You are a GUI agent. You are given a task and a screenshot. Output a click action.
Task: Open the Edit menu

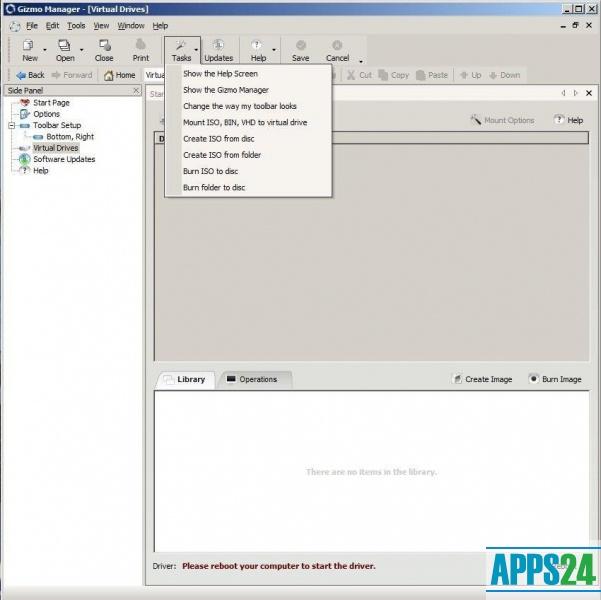click(53, 26)
